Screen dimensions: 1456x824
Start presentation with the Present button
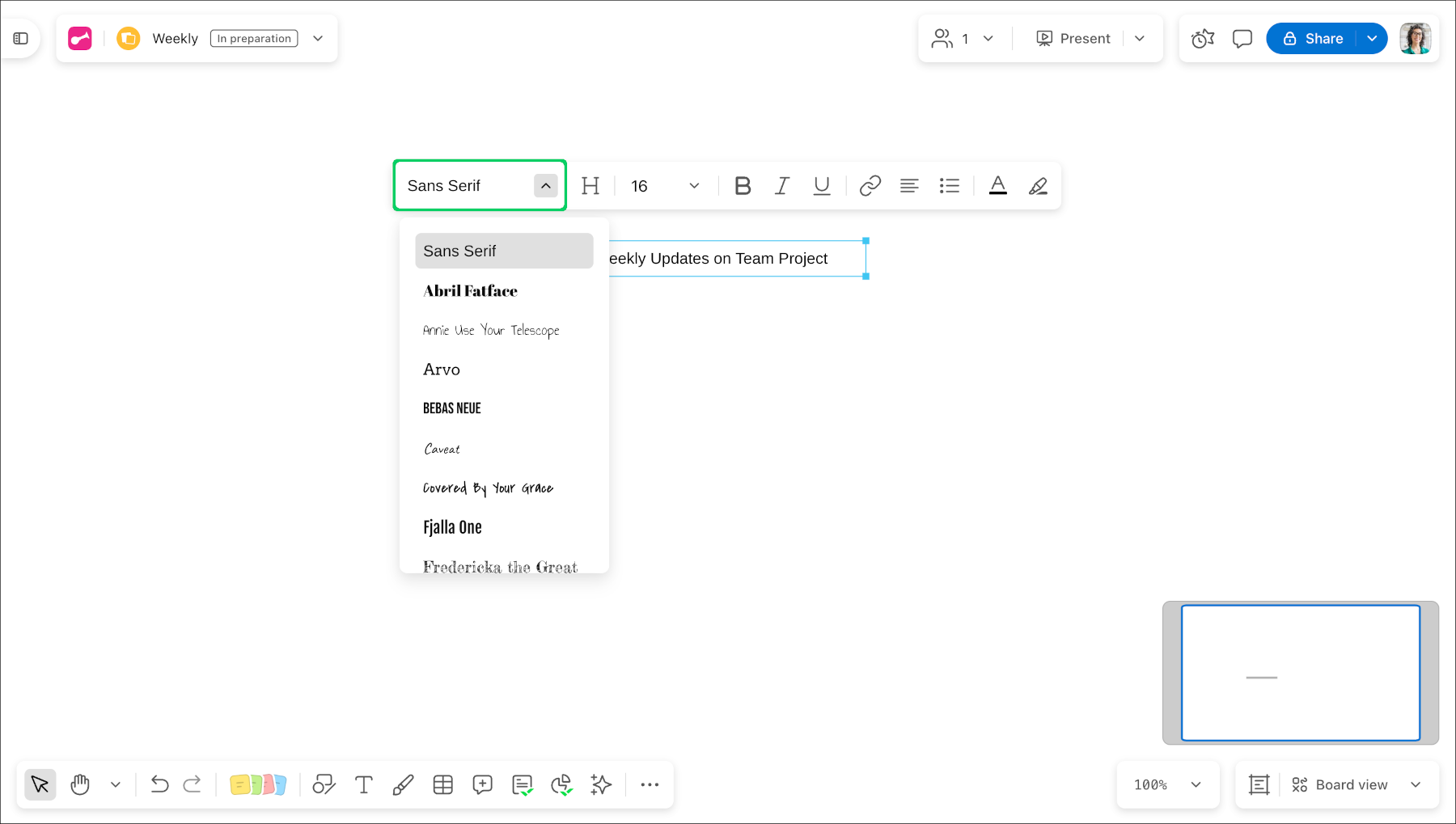[1073, 39]
